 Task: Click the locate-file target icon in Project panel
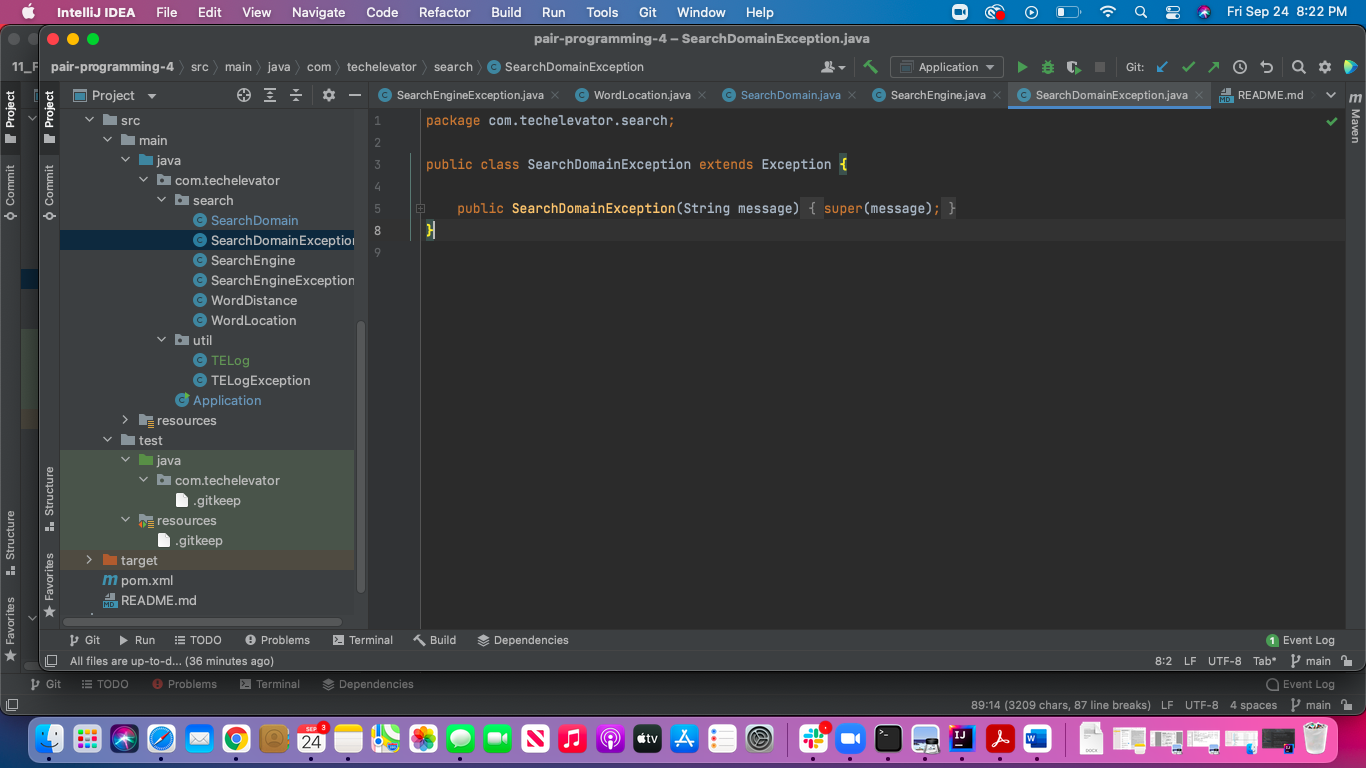tap(244, 95)
